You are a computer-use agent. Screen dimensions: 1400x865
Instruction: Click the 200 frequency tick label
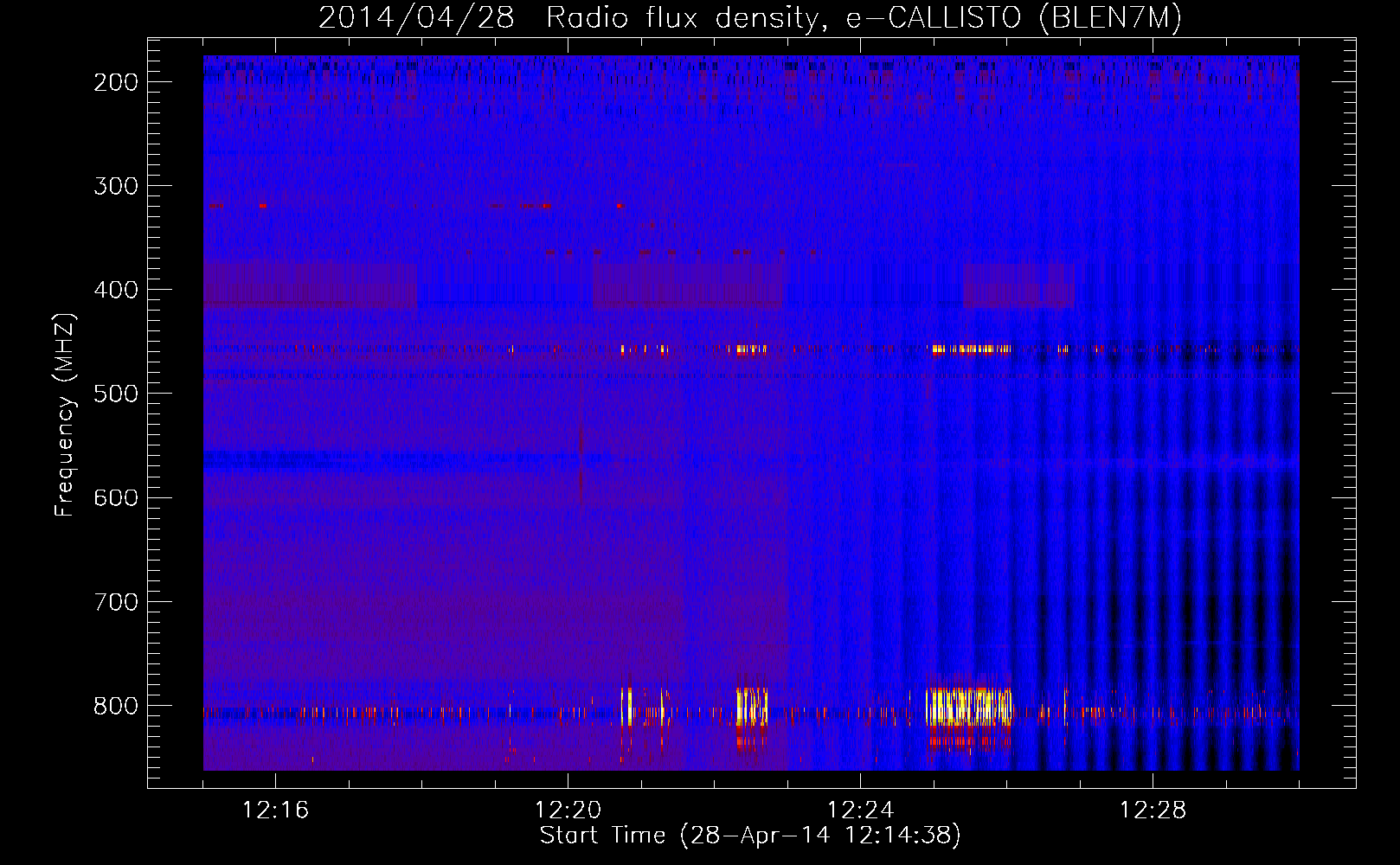click(116, 82)
